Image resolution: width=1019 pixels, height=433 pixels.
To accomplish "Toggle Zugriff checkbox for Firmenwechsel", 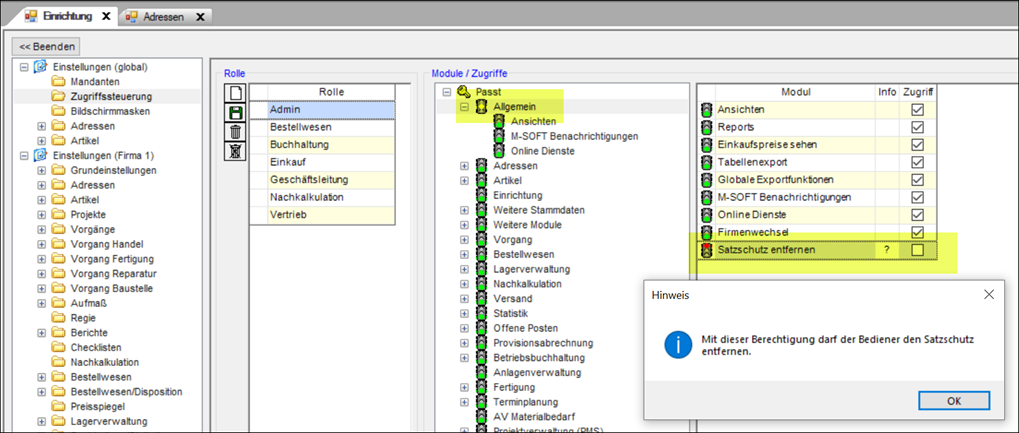I will 918,232.
